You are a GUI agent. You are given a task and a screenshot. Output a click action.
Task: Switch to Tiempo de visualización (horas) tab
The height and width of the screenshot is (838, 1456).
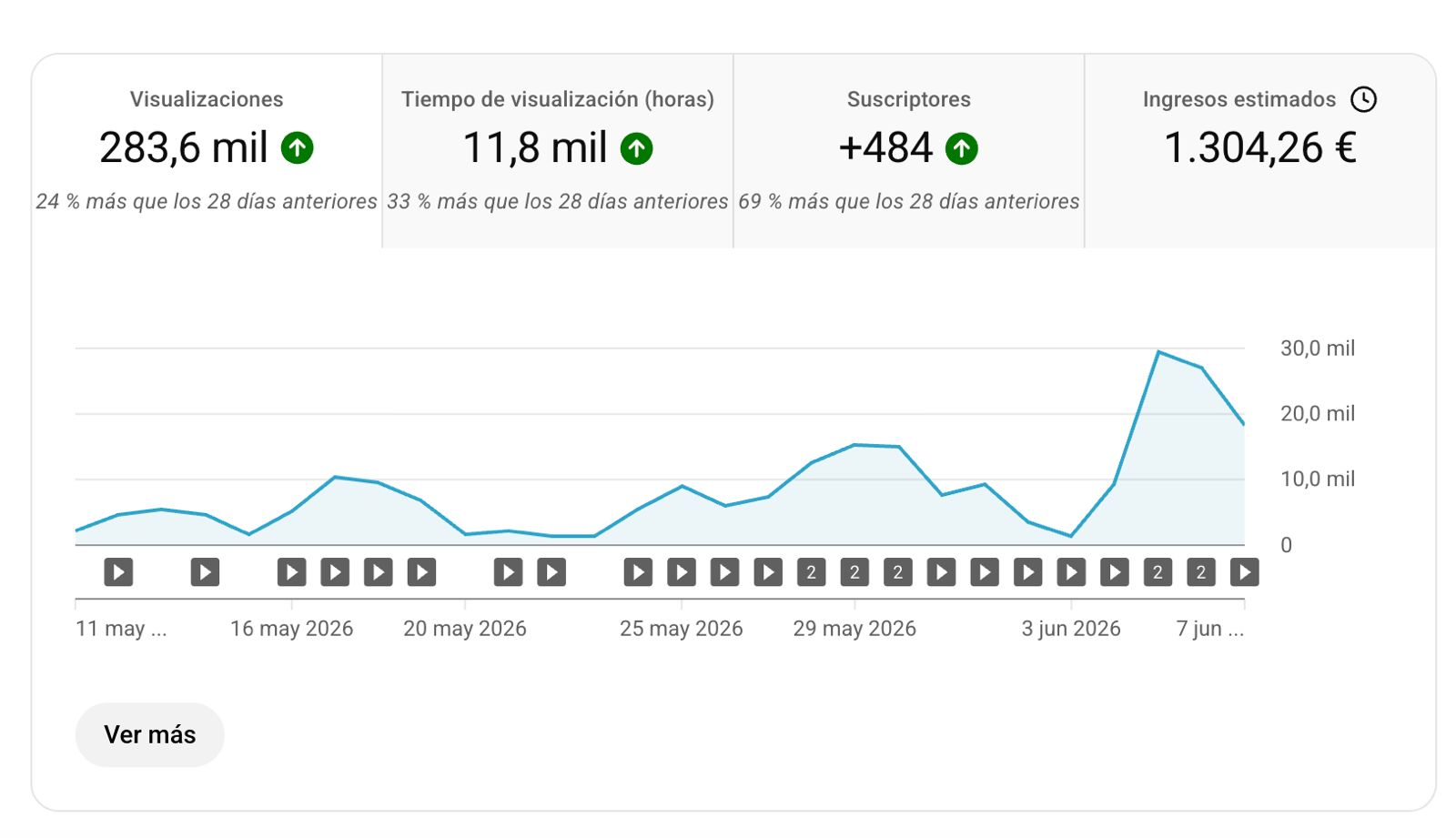[558, 151]
